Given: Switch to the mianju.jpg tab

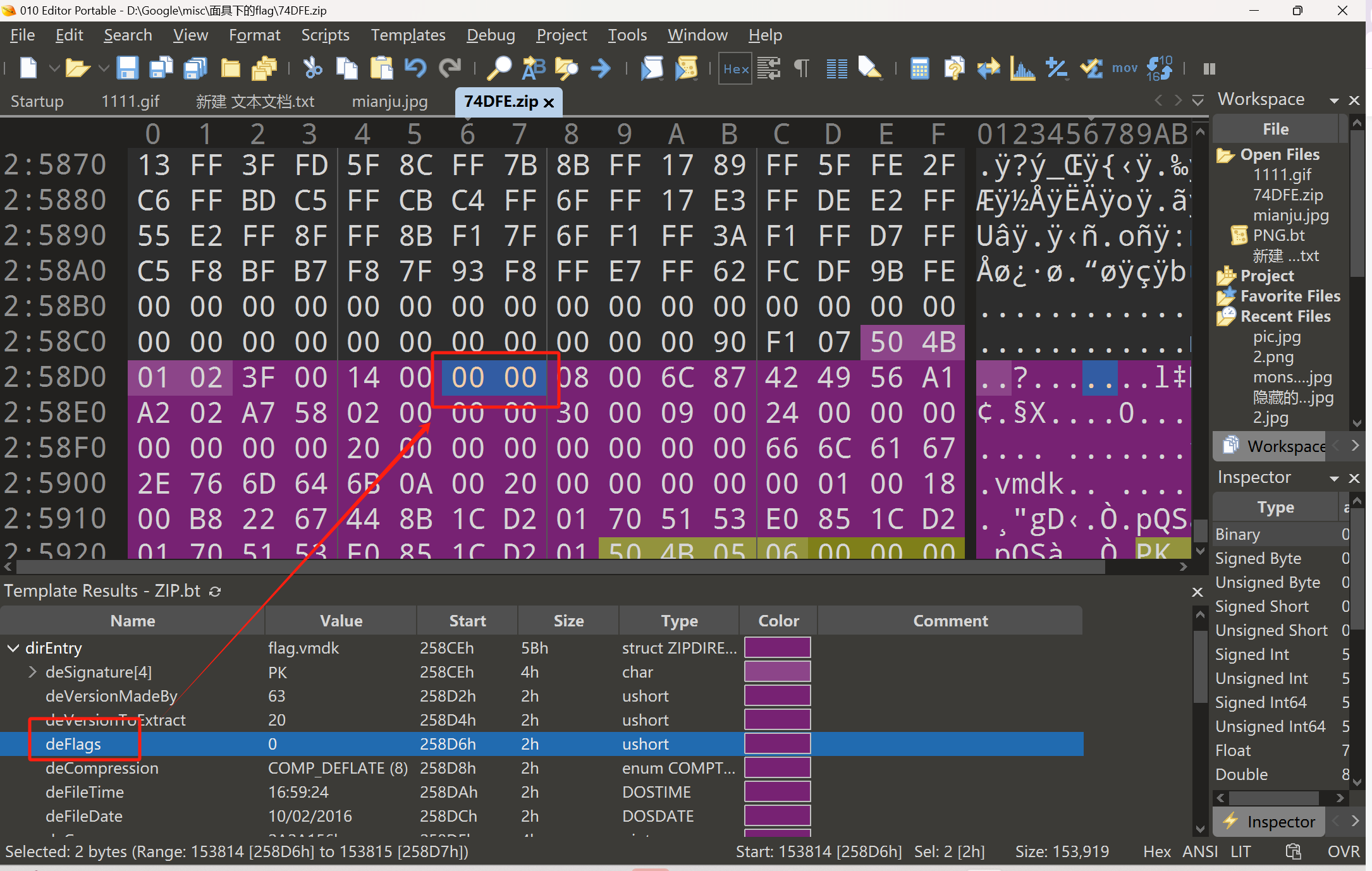Looking at the screenshot, I should pyautogui.click(x=389, y=101).
